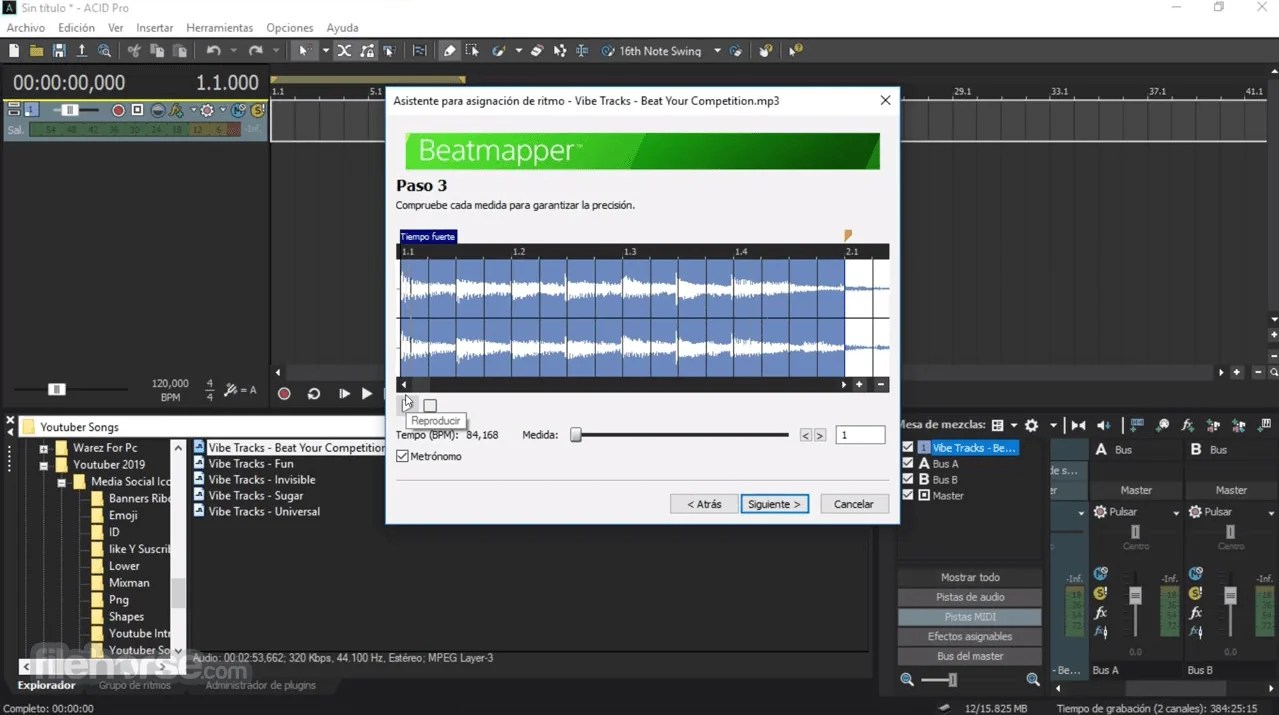
Task: Click the waveform zoom in plus button
Action: point(859,385)
